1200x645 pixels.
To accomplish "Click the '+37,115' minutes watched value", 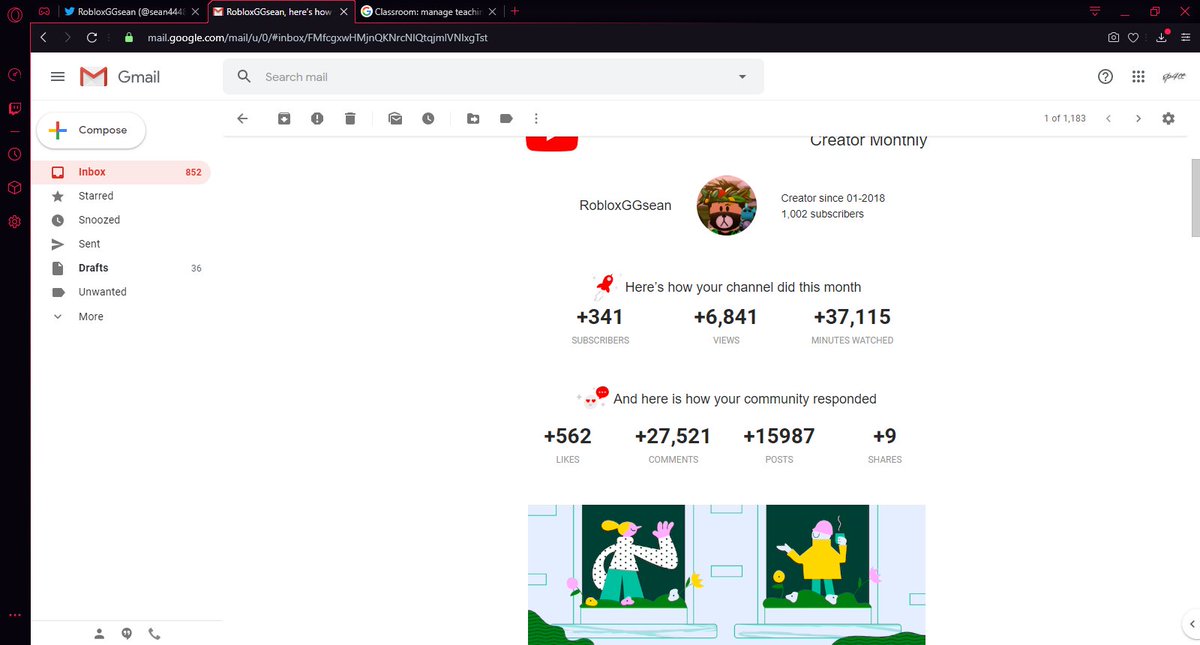I will click(x=852, y=317).
